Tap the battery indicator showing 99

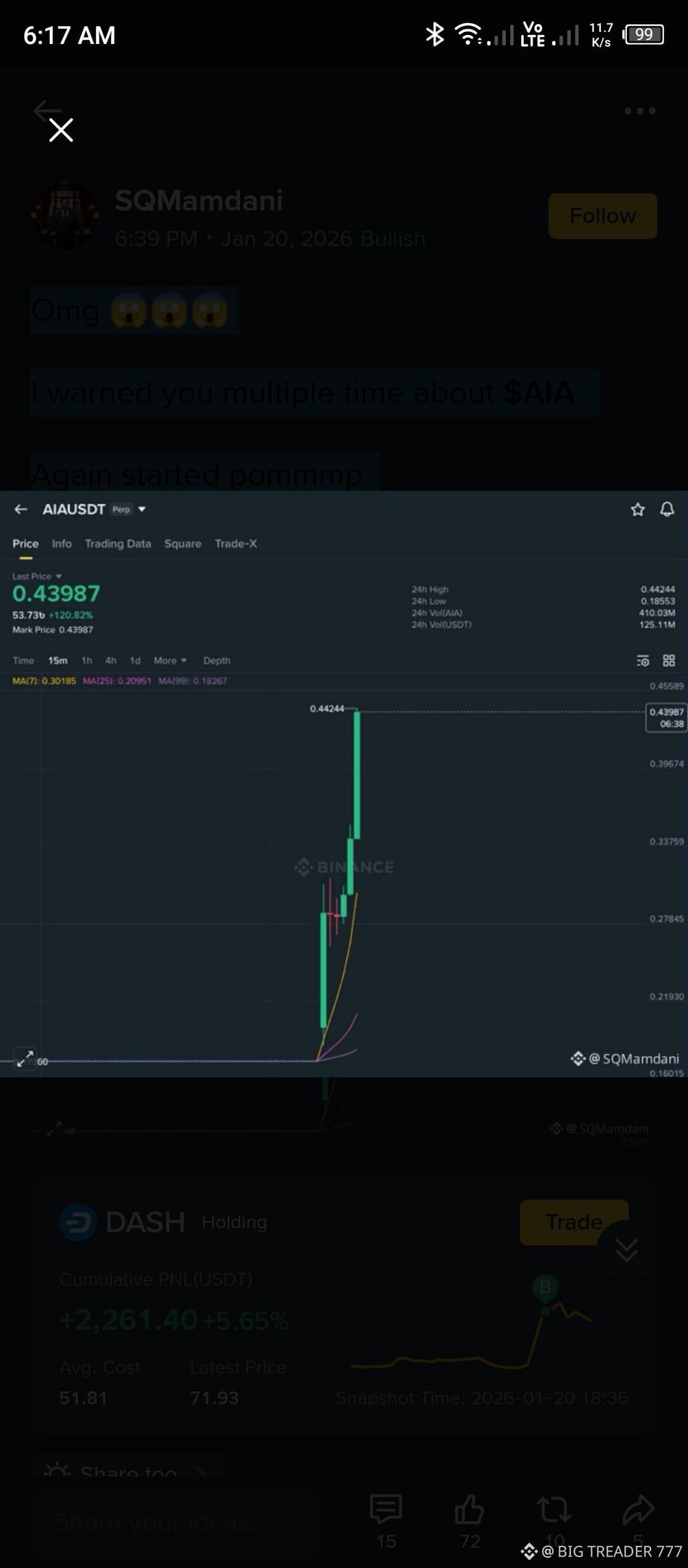click(x=643, y=34)
